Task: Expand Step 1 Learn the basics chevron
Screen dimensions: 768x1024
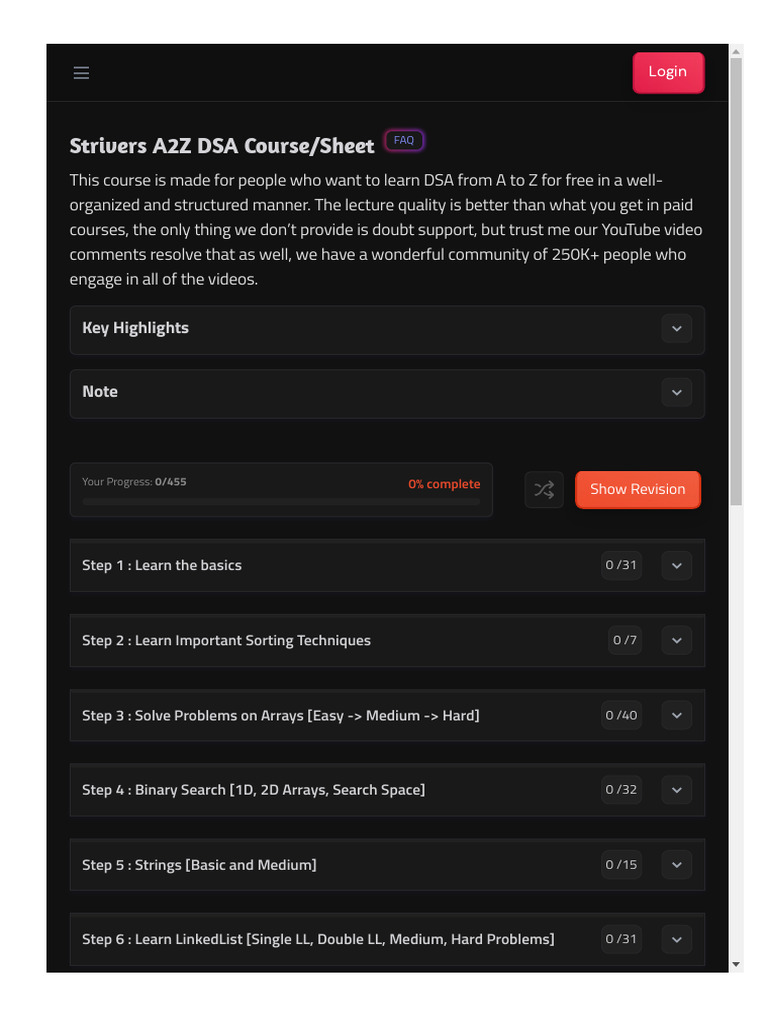Action: (676, 566)
